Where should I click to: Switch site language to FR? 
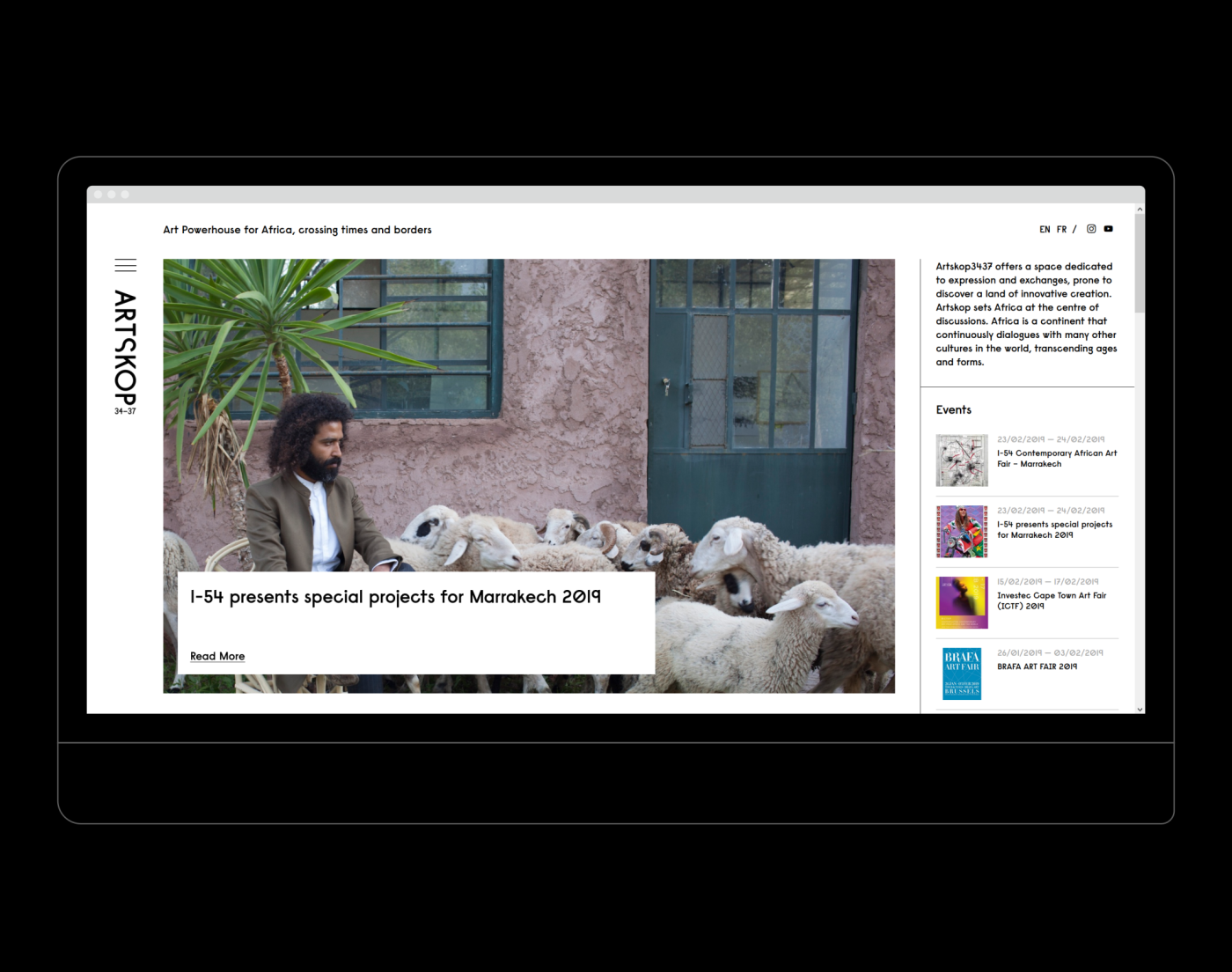click(x=1061, y=230)
